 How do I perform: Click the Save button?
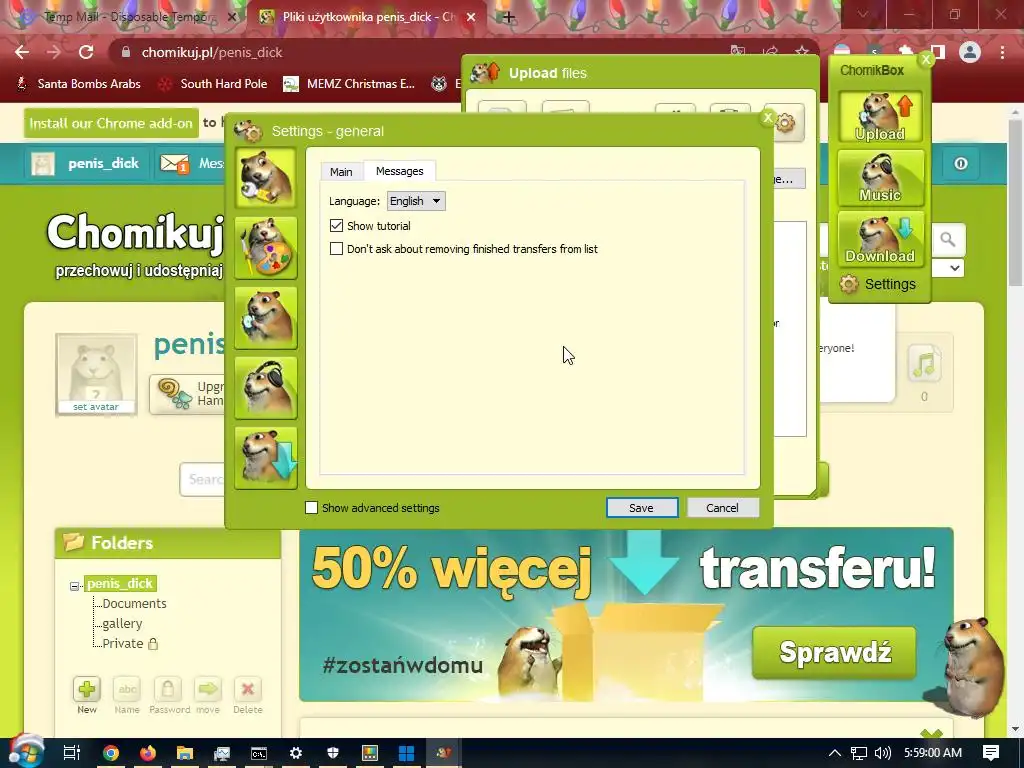pos(641,508)
